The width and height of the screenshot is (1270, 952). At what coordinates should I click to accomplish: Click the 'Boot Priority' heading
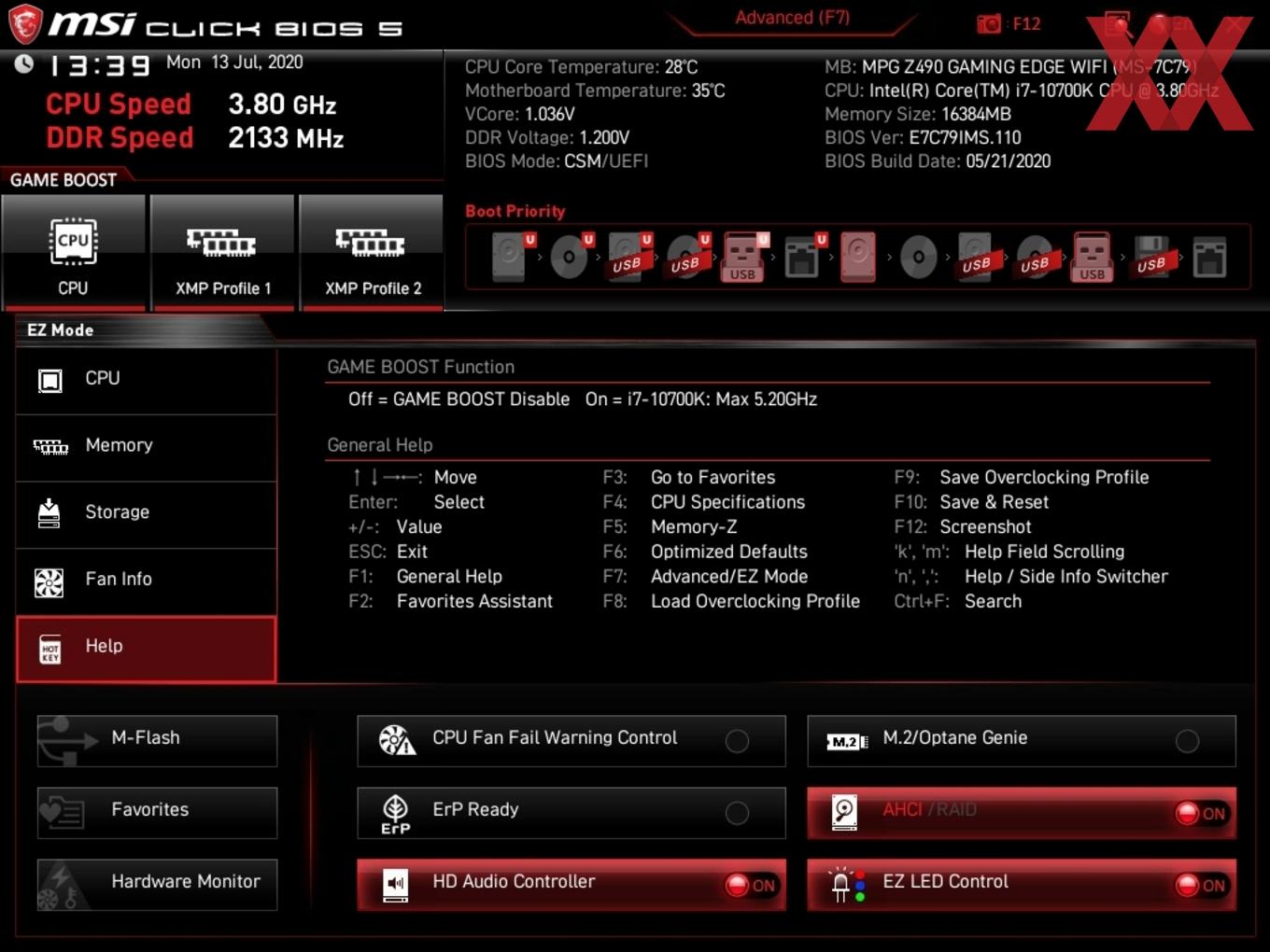[x=515, y=211]
